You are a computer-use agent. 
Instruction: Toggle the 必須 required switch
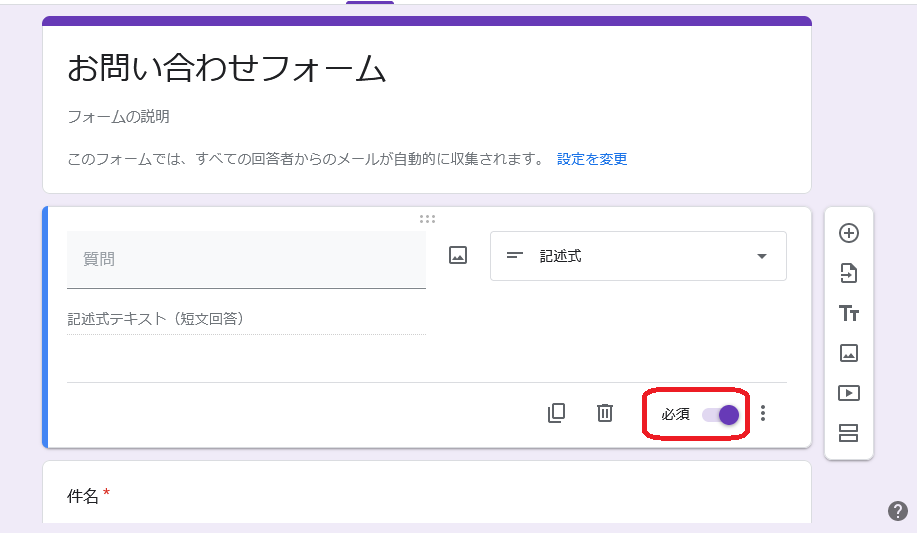720,415
